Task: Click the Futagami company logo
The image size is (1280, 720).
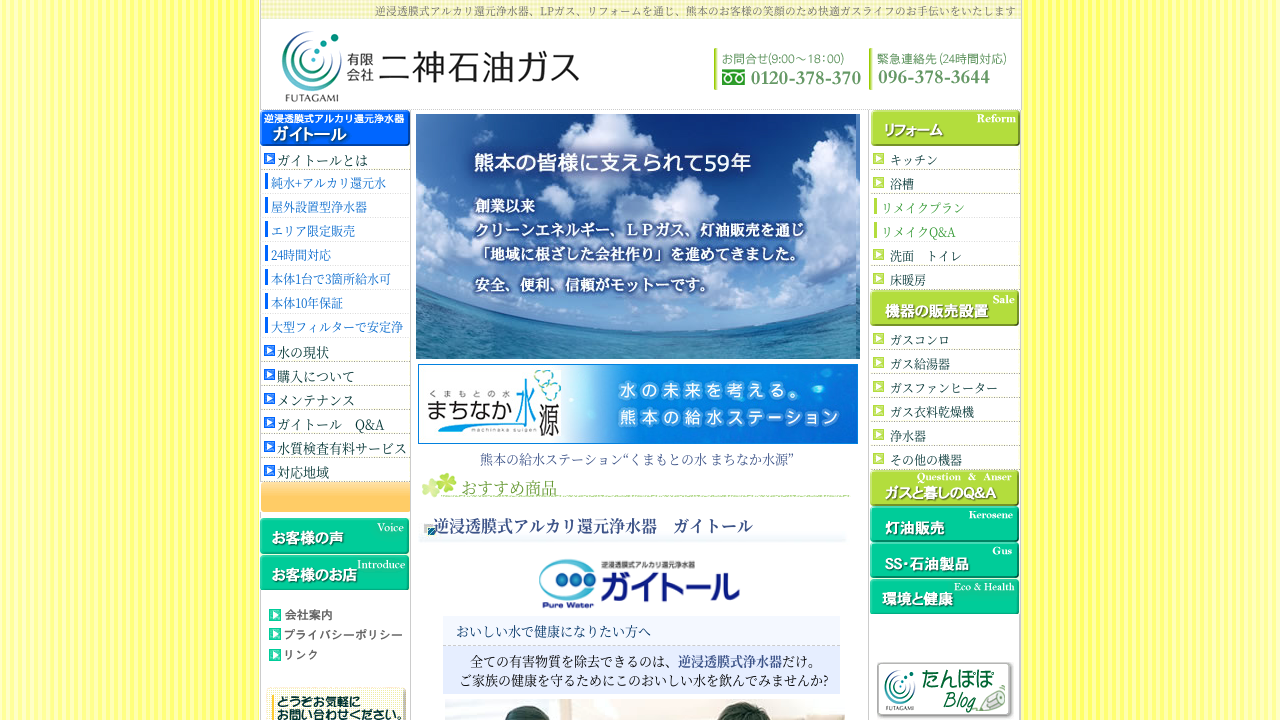Action: pos(430,66)
